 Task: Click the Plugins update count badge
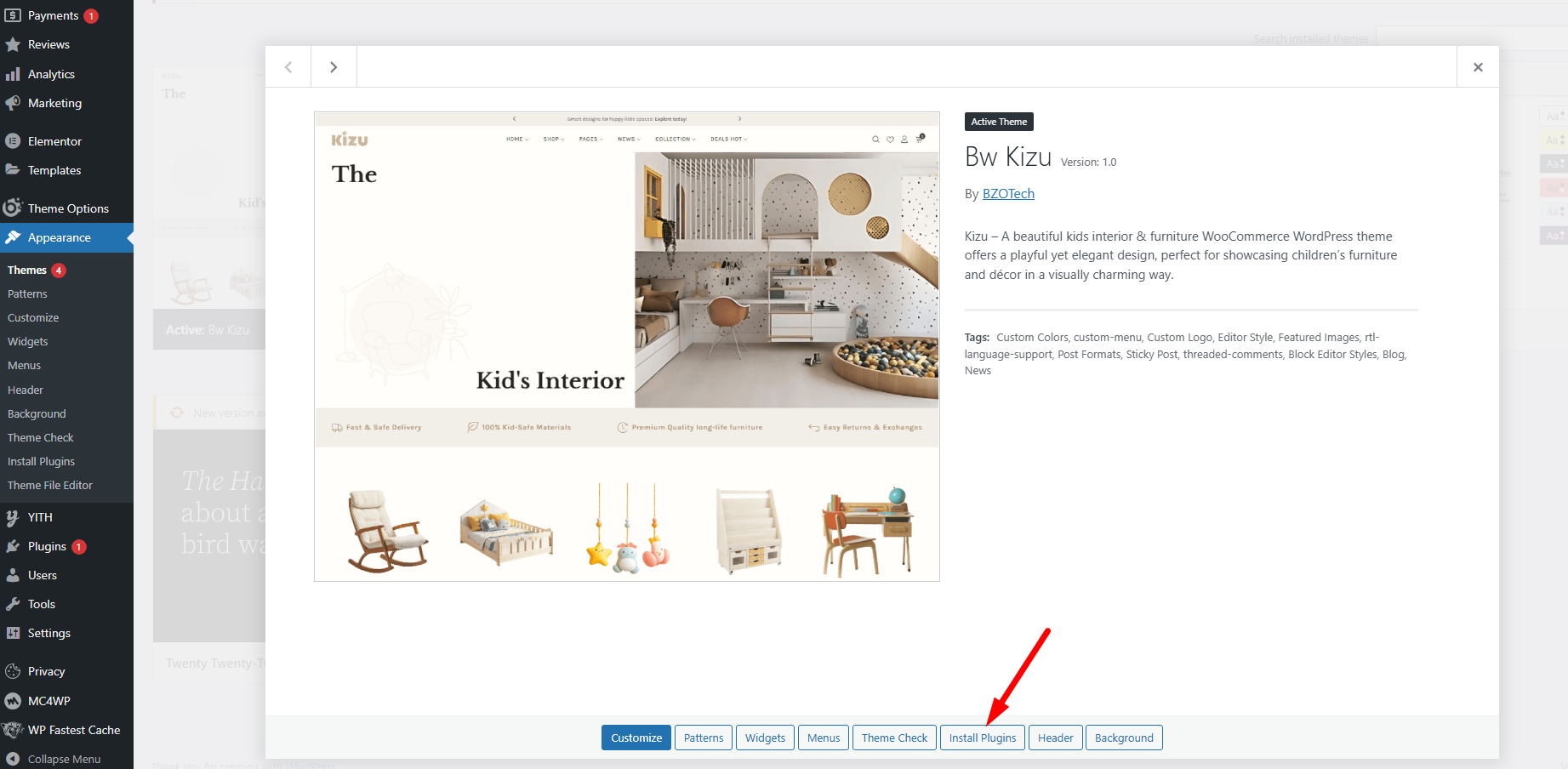[79, 547]
